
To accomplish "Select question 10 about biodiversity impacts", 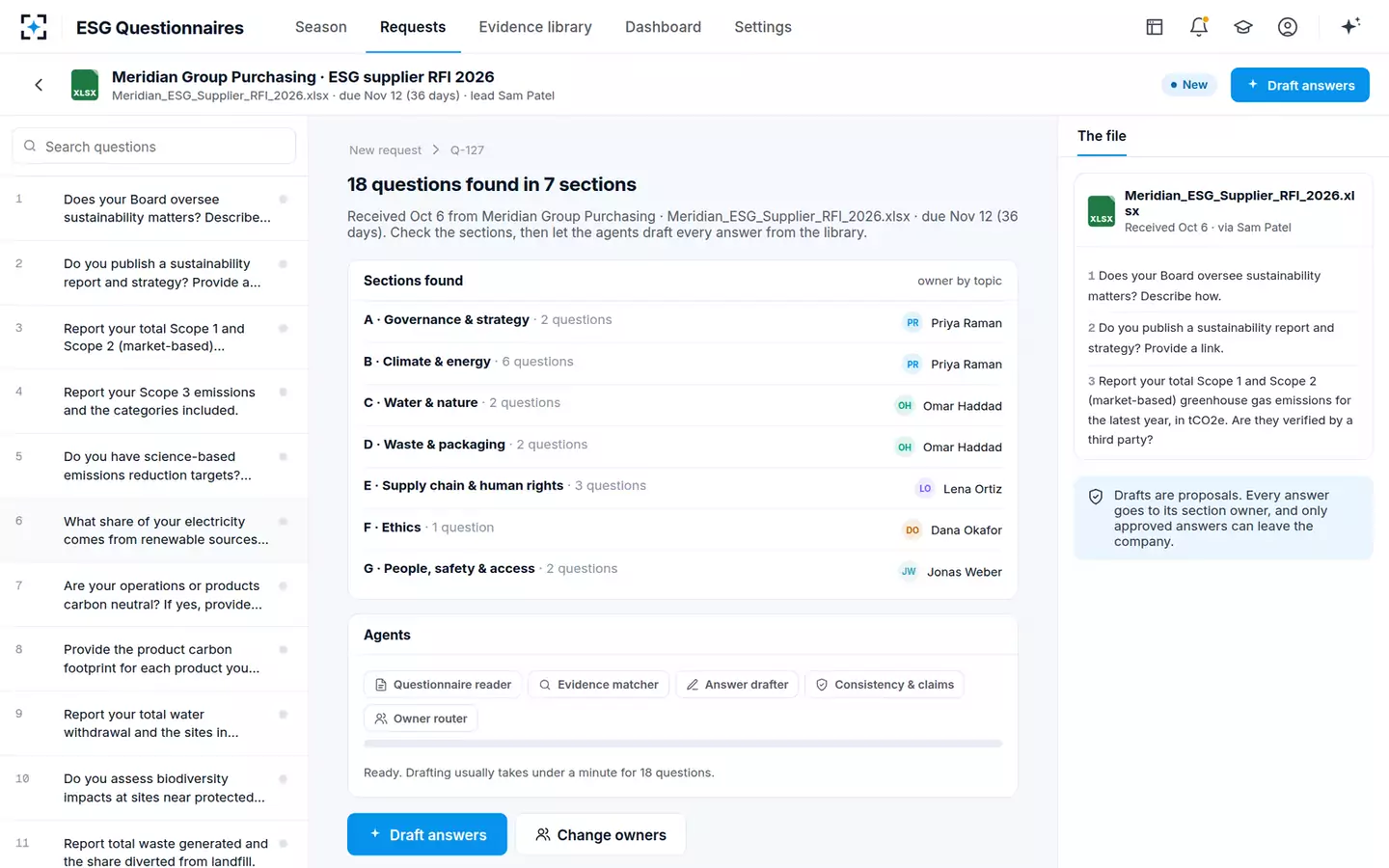I will click(x=154, y=788).
